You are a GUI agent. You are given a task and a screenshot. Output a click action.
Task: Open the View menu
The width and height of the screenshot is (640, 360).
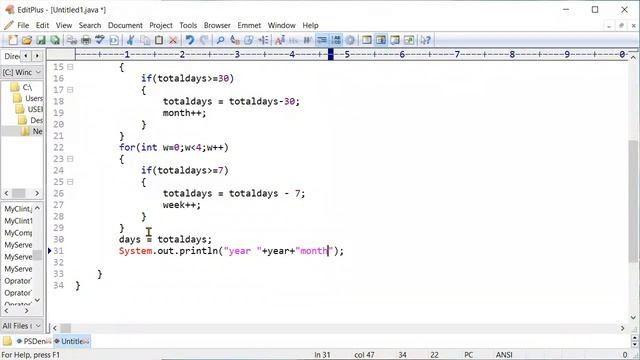point(64,25)
